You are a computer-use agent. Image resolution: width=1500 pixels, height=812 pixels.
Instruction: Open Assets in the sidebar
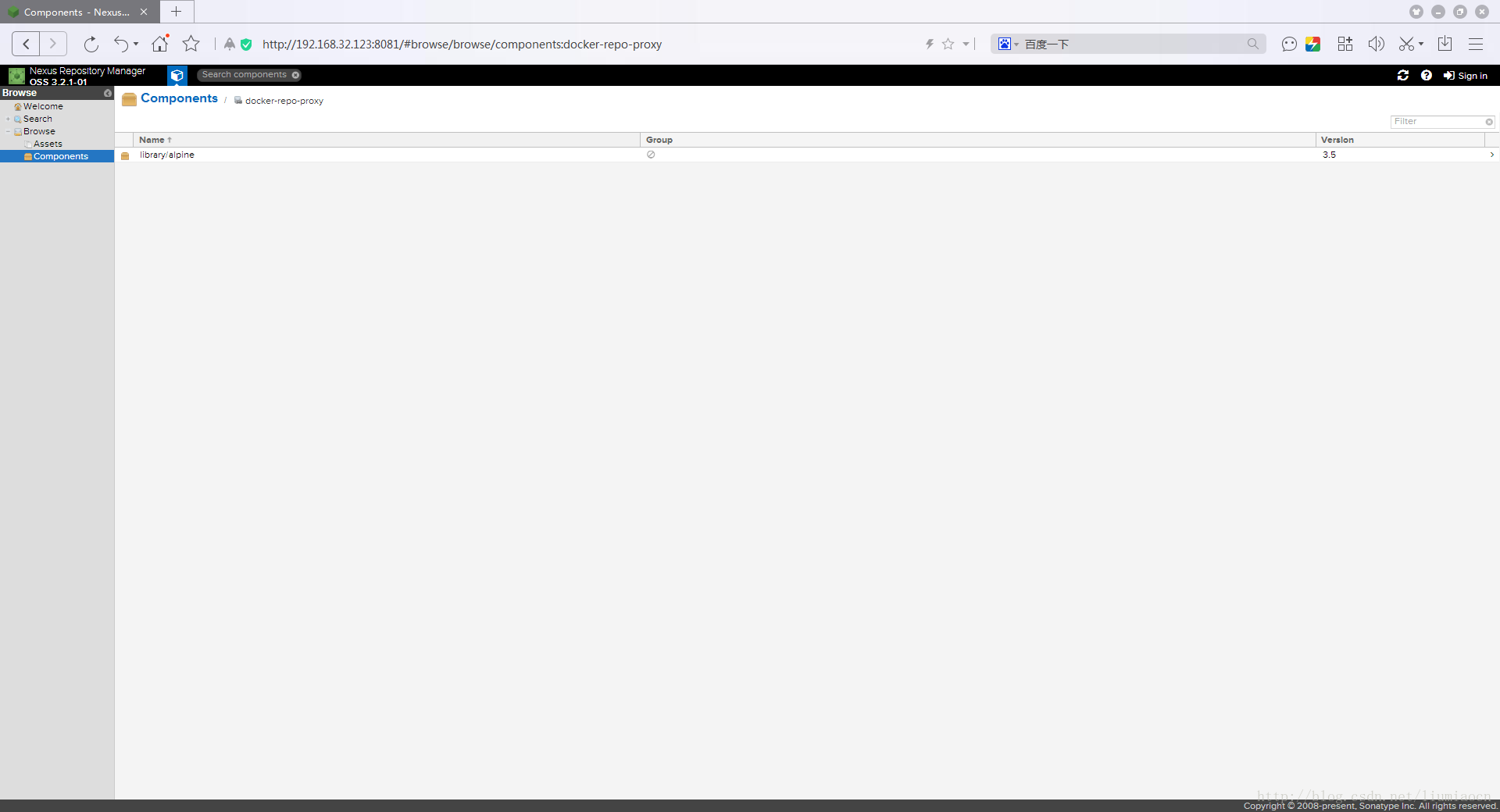(47, 144)
